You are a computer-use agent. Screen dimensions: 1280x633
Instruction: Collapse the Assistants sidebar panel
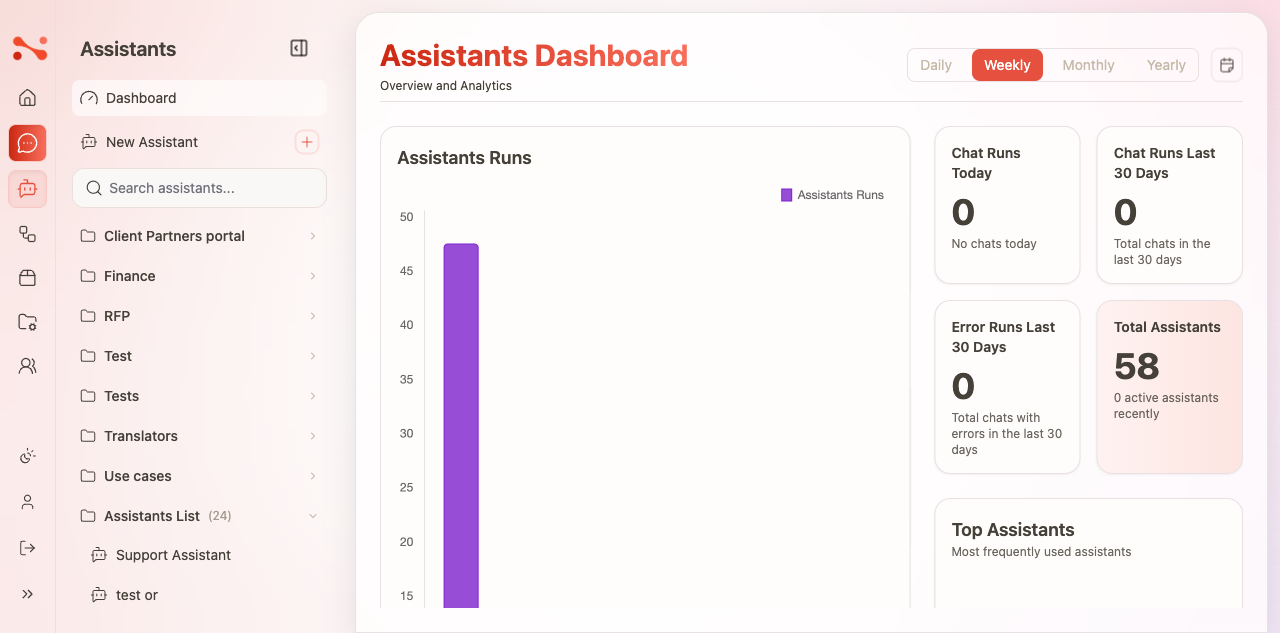click(299, 48)
